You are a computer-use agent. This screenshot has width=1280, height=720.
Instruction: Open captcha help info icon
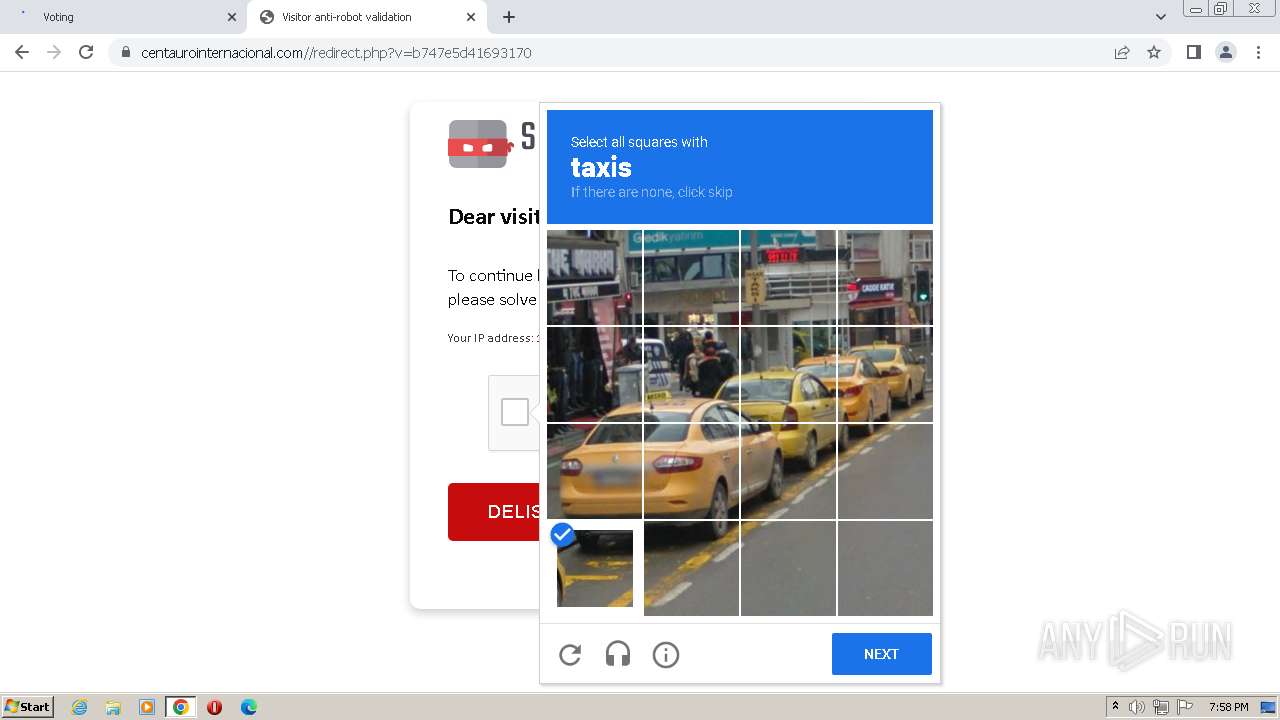[666, 654]
